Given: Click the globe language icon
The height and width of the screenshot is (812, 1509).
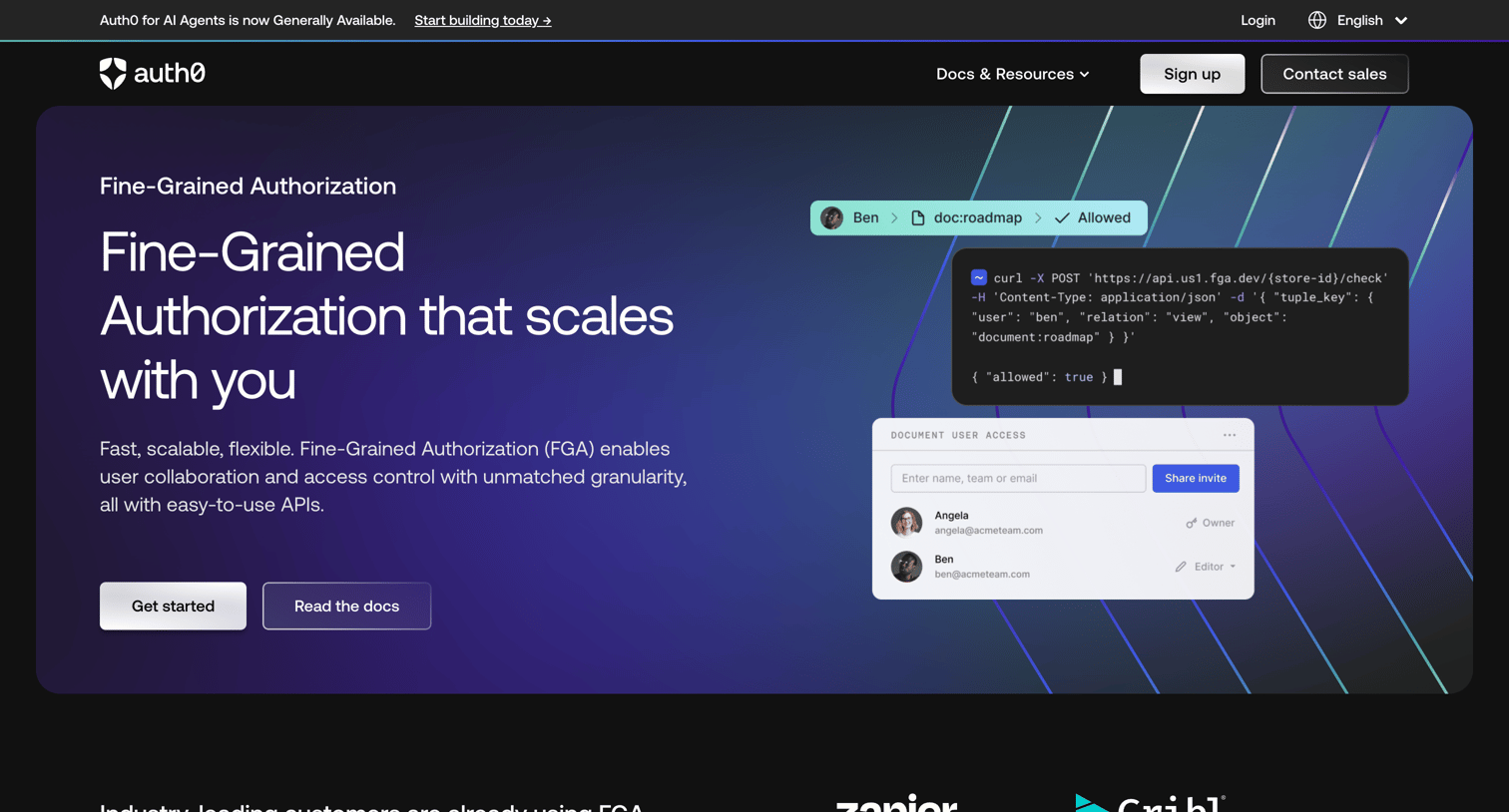Looking at the screenshot, I should click(x=1317, y=20).
